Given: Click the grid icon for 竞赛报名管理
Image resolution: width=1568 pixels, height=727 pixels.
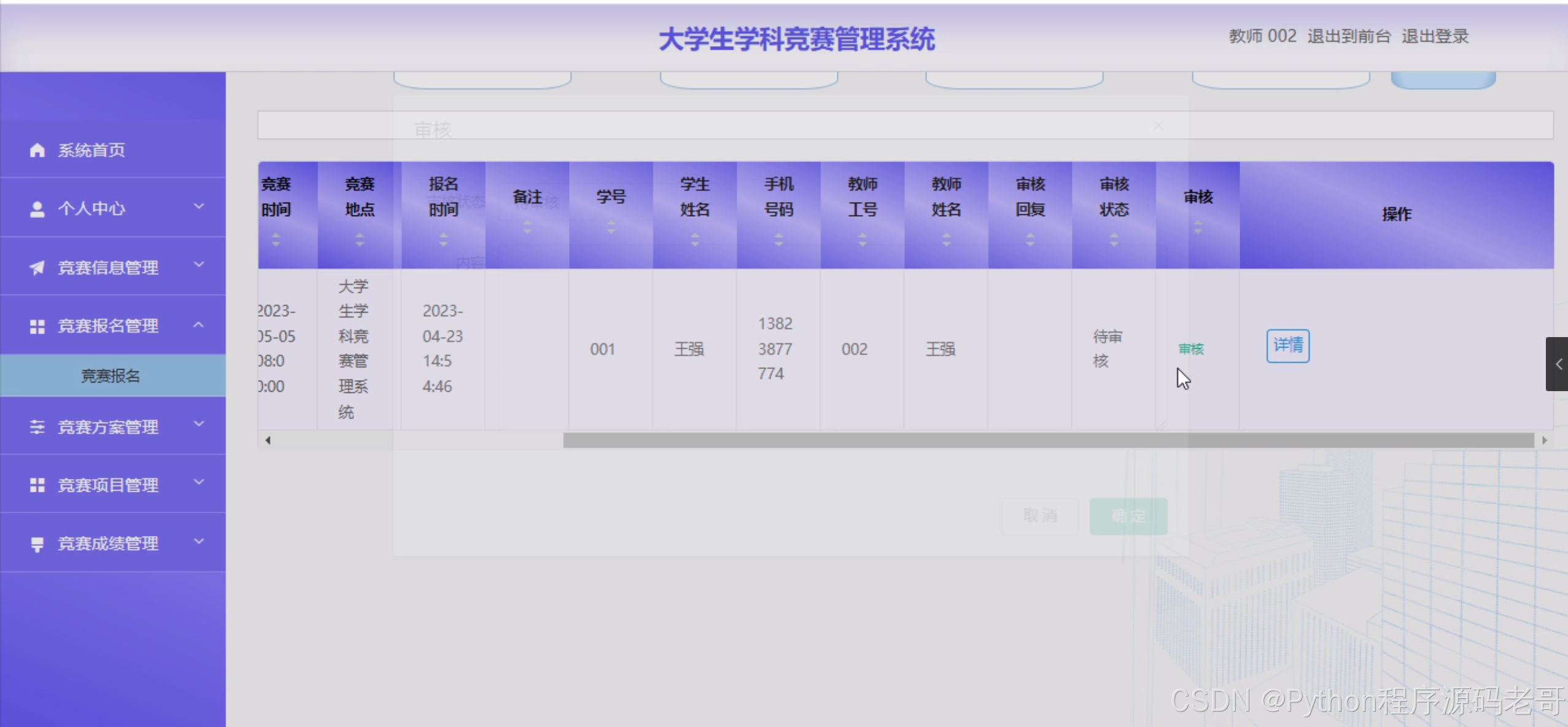Looking at the screenshot, I should click(37, 326).
